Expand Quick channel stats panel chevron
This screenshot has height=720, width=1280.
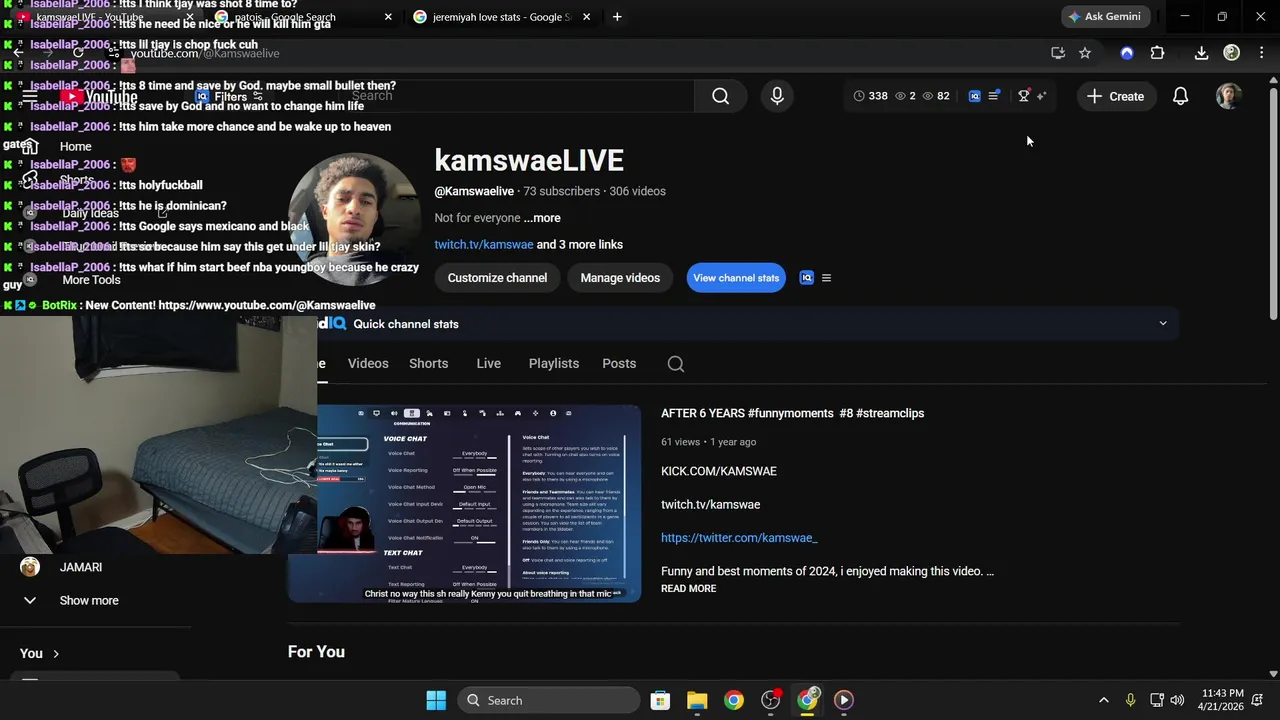coord(1162,324)
